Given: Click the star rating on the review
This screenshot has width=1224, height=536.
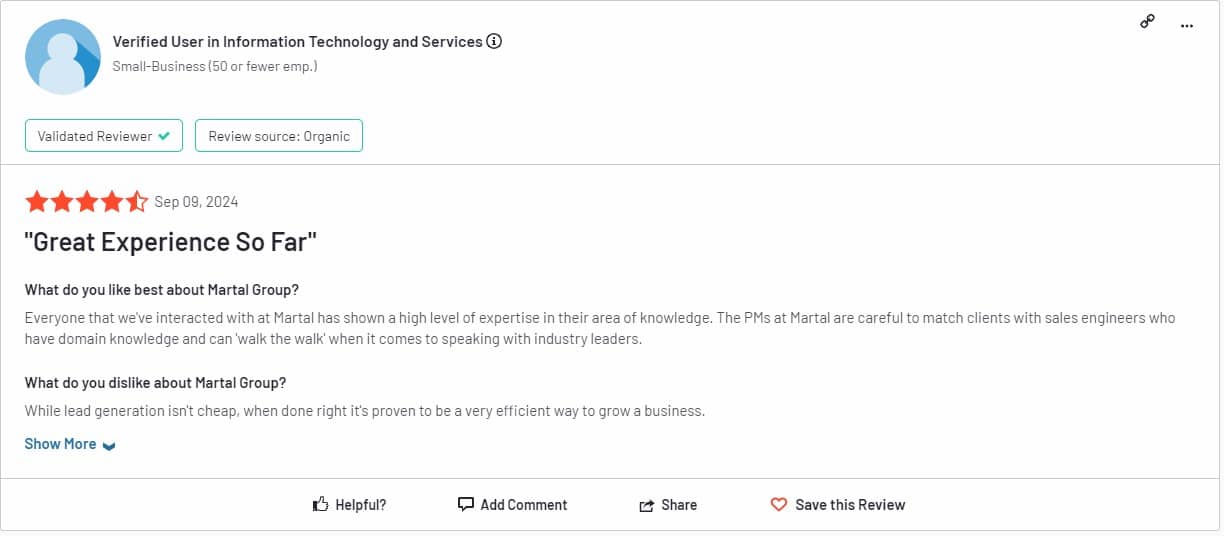Looking at the screenshot, I should pyautogui.click(x=87, y=202).
